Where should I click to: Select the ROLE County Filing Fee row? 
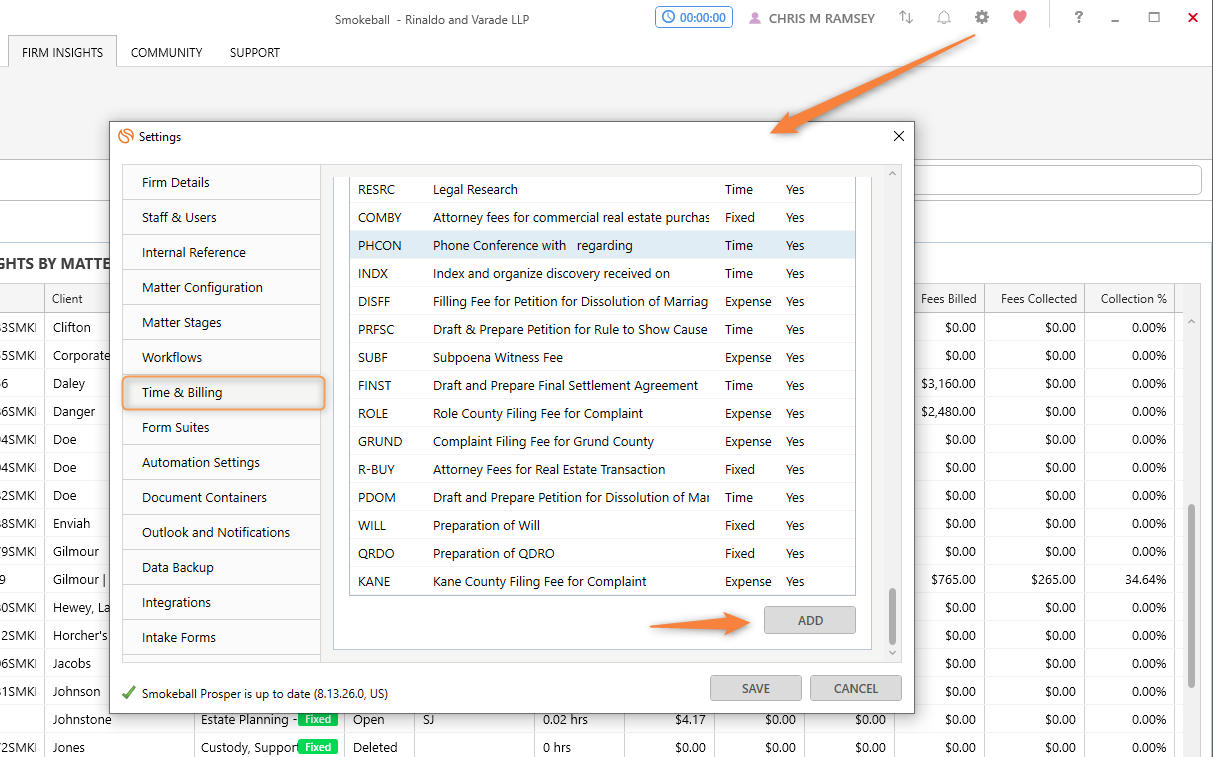(602, 413)
